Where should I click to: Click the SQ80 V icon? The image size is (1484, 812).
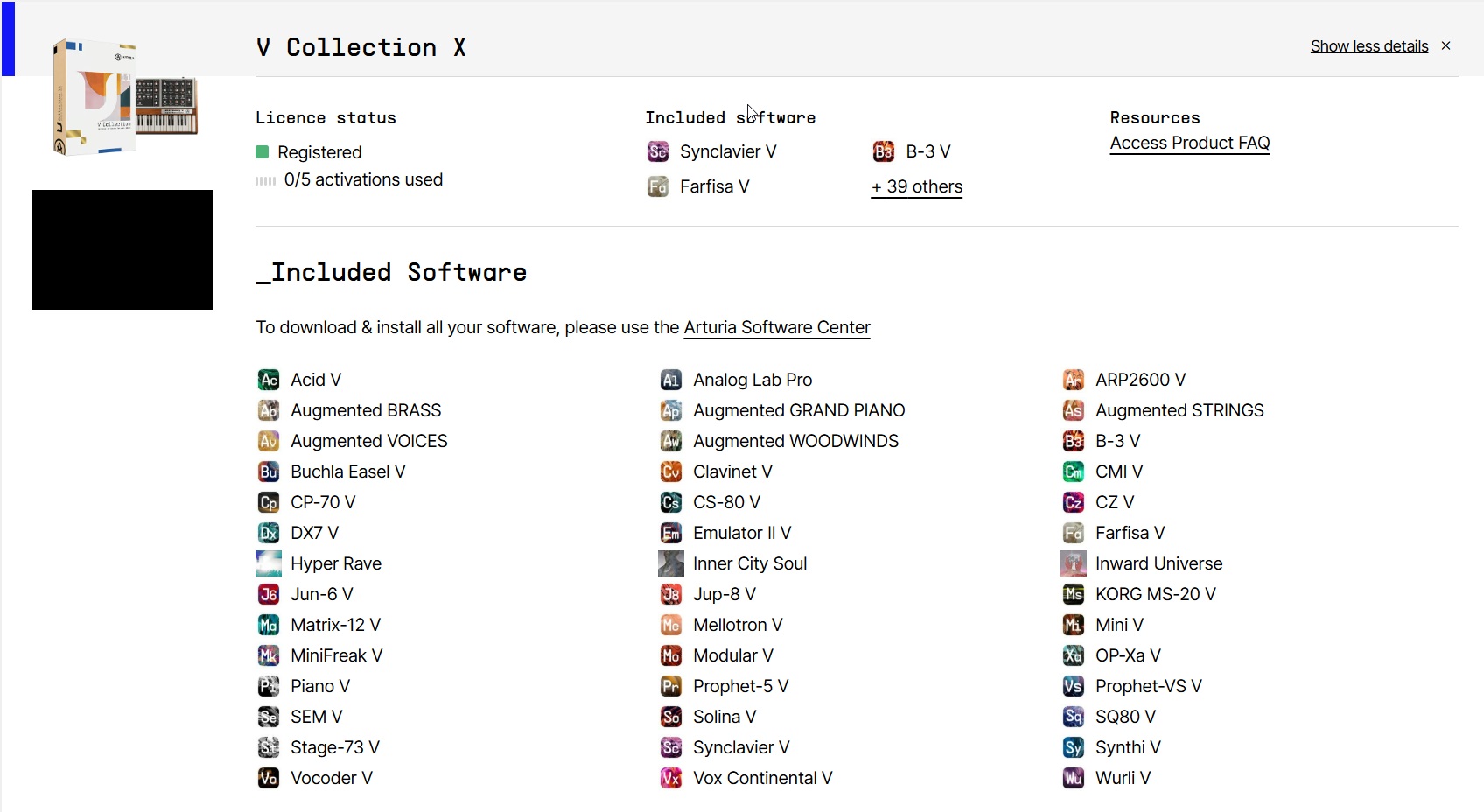pyautogui.click(x=1074, y=717)
